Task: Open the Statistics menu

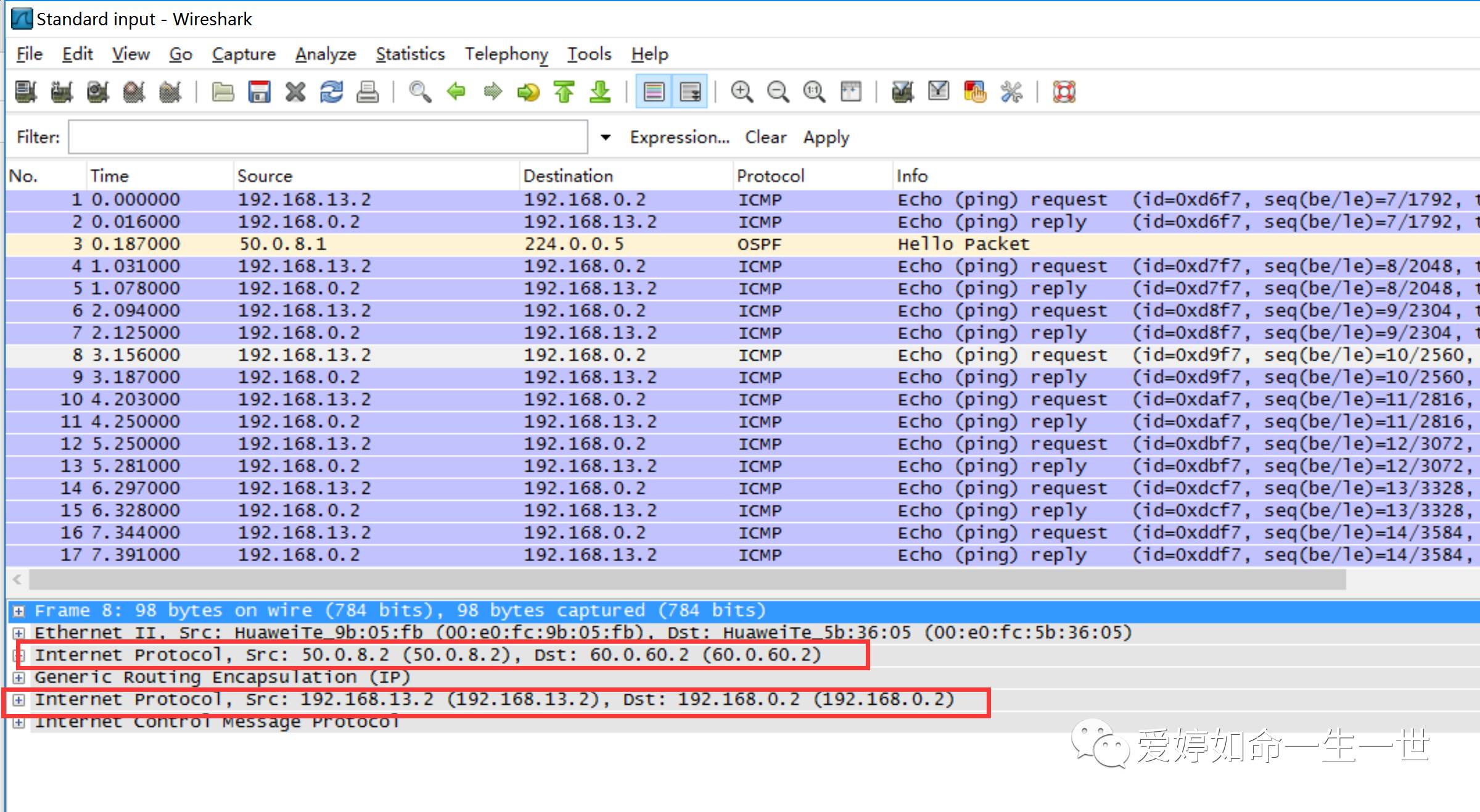Action: (x=410, y=54)
